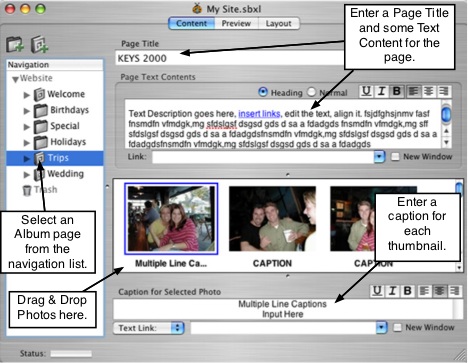Toggle bold in page text toolbar
The height and width of the screenshot is (363, 468).
tap(397, 91)
